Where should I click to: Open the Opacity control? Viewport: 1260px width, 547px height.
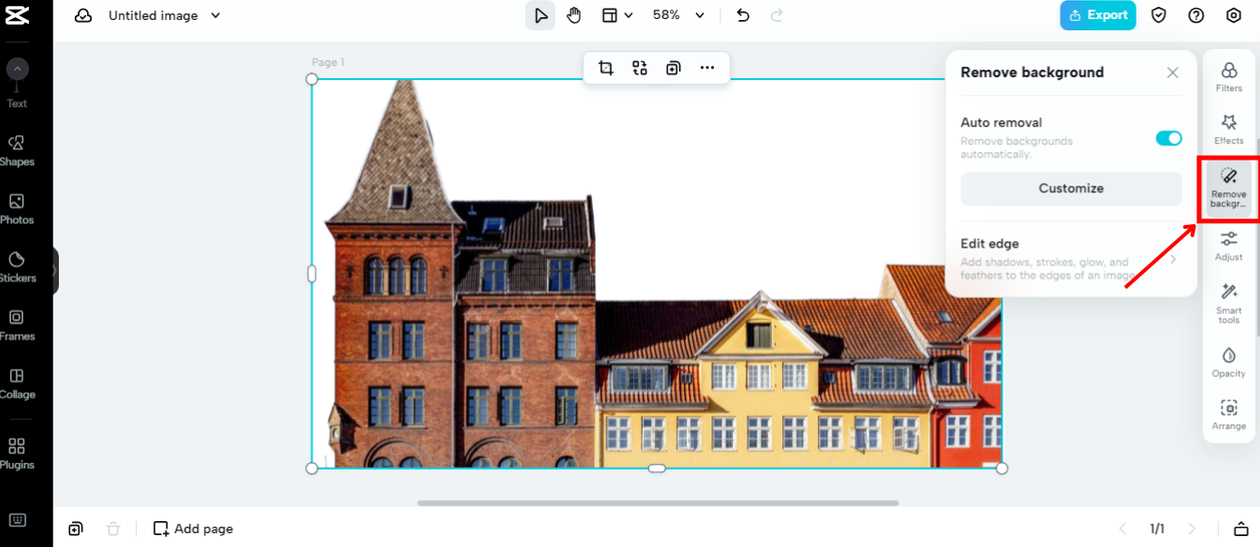[x=1229, y=362]
